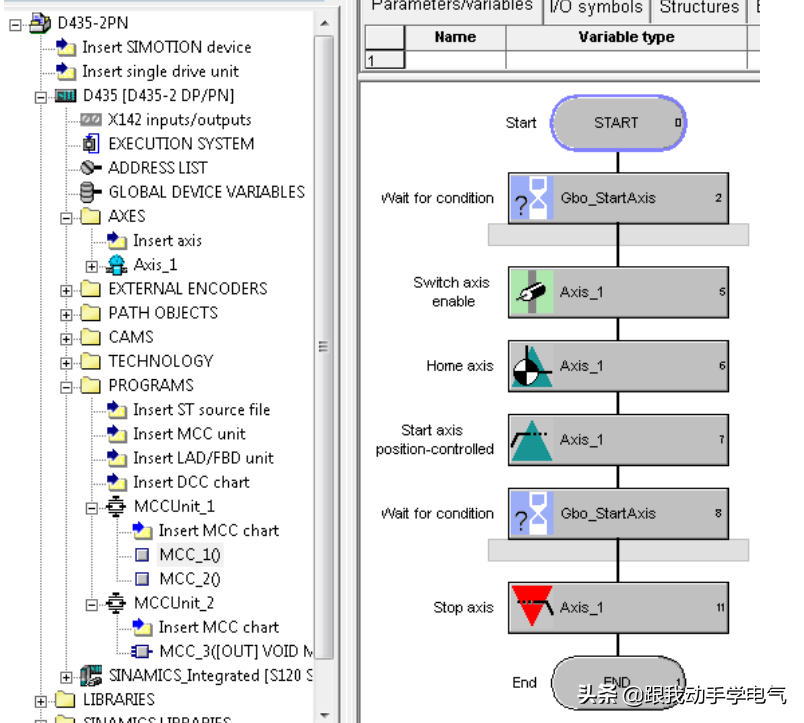Click the Stop axis red triangle icon
This screenshot has height=723, width=804.
click(x=532, y=607)
